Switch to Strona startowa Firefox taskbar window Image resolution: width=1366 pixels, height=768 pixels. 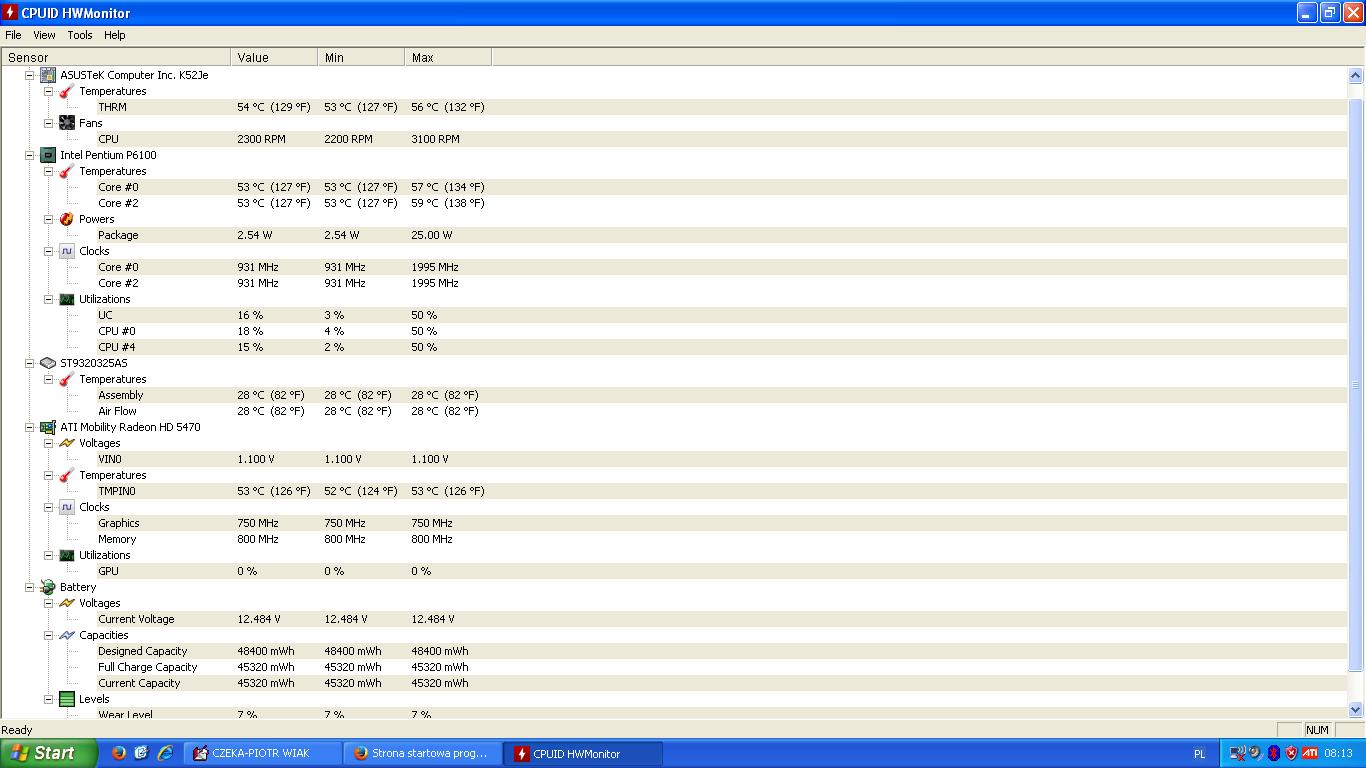(421, 754)
